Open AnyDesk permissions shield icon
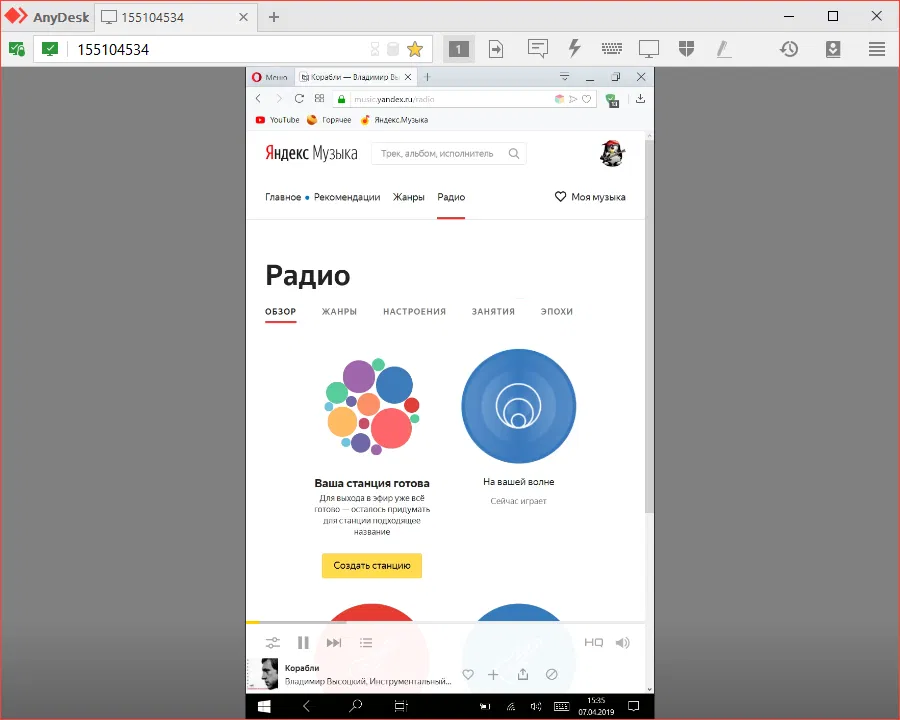Image resolution: width=900 pixels, height=720 pixels. coord(686,49)
